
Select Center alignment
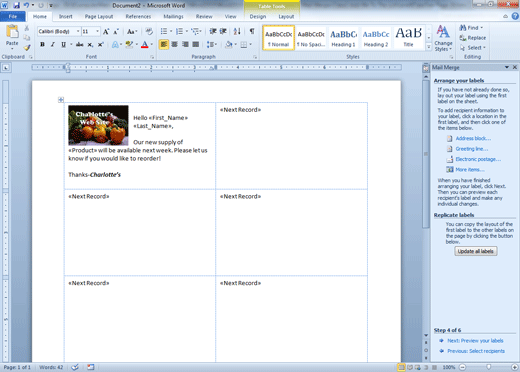click(x=174, y=44)
